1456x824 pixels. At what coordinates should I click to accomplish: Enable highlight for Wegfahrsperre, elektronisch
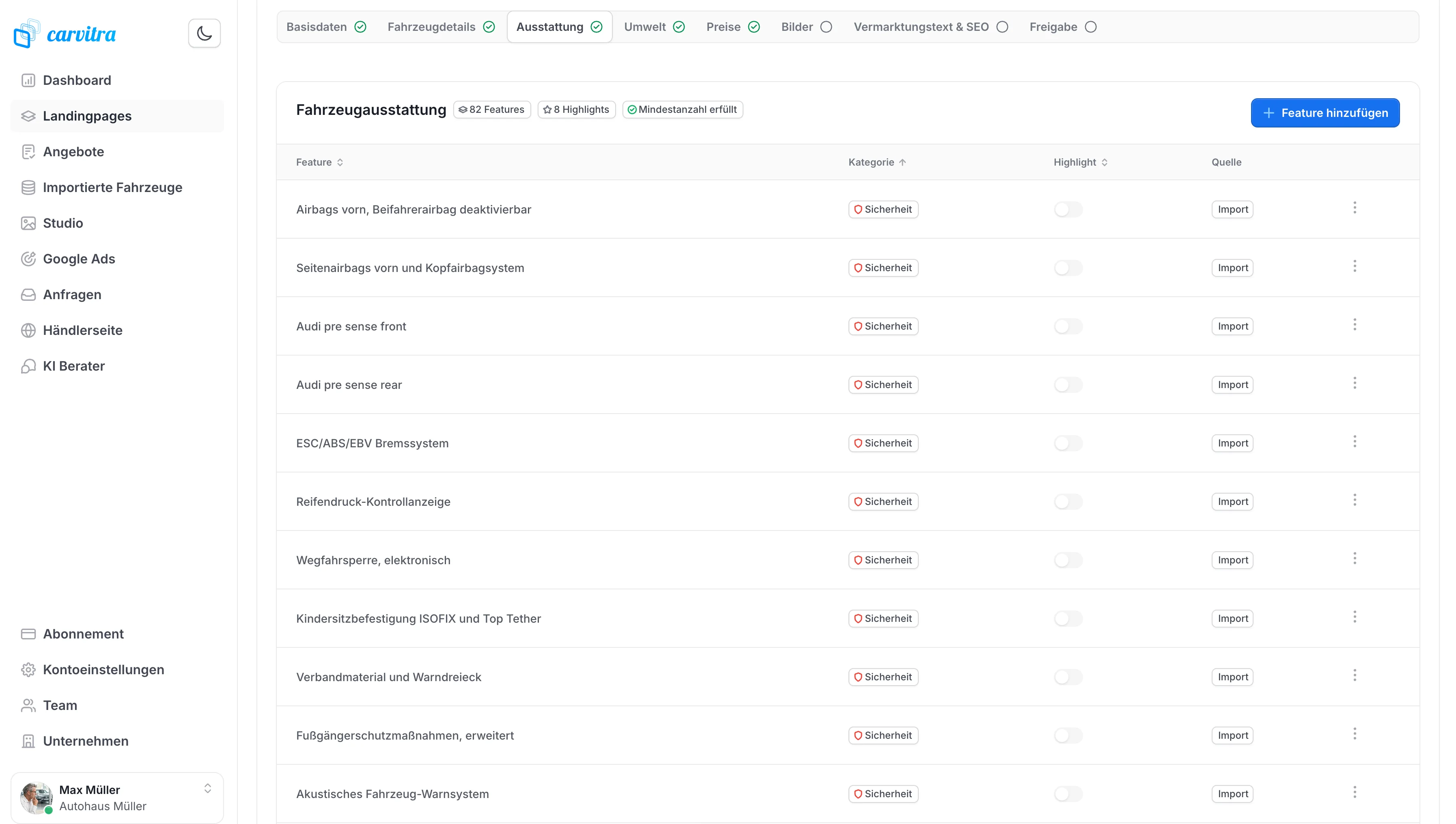[x=1068, y=560]
